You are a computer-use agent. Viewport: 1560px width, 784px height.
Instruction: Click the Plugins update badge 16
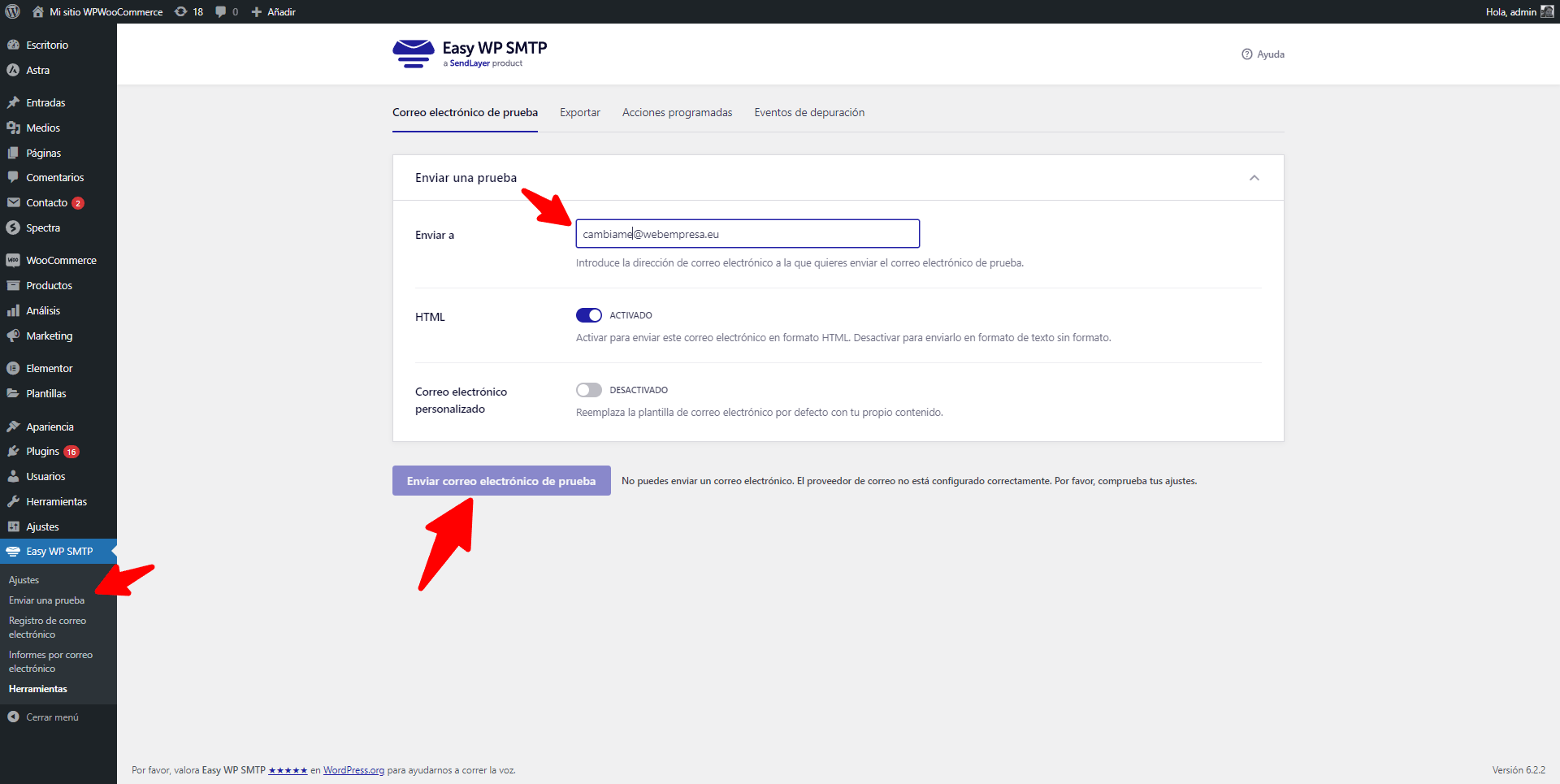(71, 452)
